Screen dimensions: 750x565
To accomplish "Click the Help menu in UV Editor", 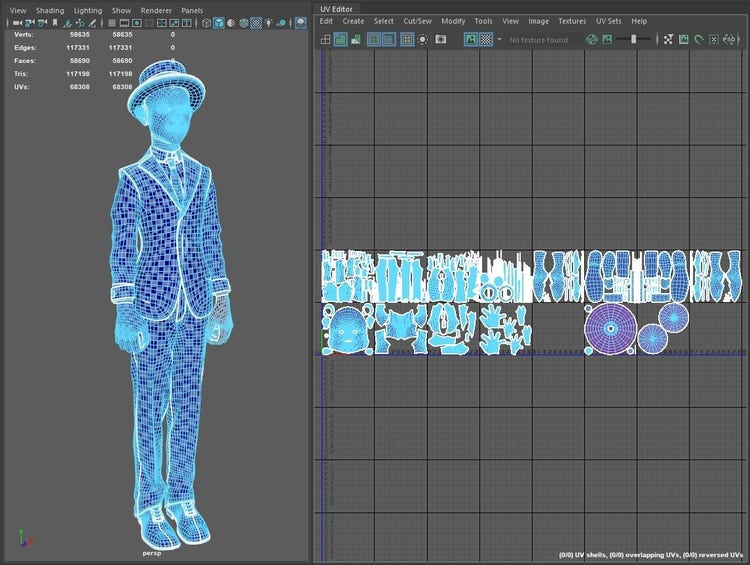I will [639, 21].
